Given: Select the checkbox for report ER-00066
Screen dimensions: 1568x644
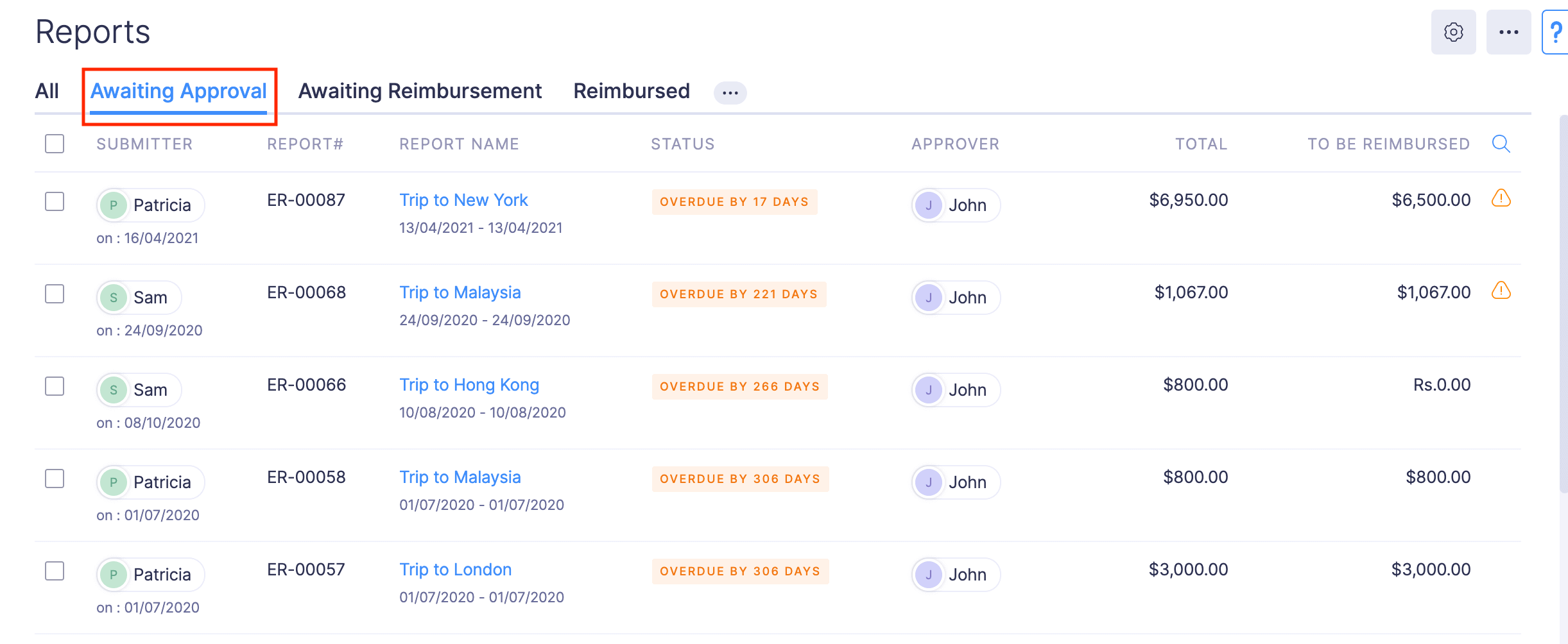Looking at the screenshot, I should click(x=55, y=386).
